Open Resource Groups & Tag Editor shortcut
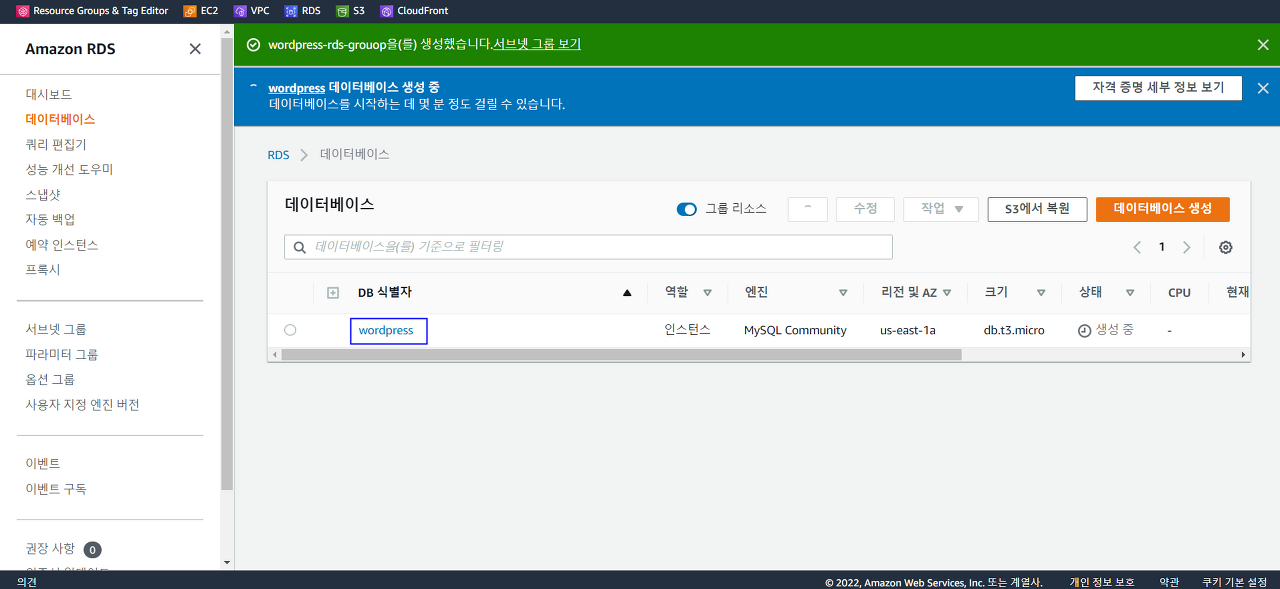 94,11
